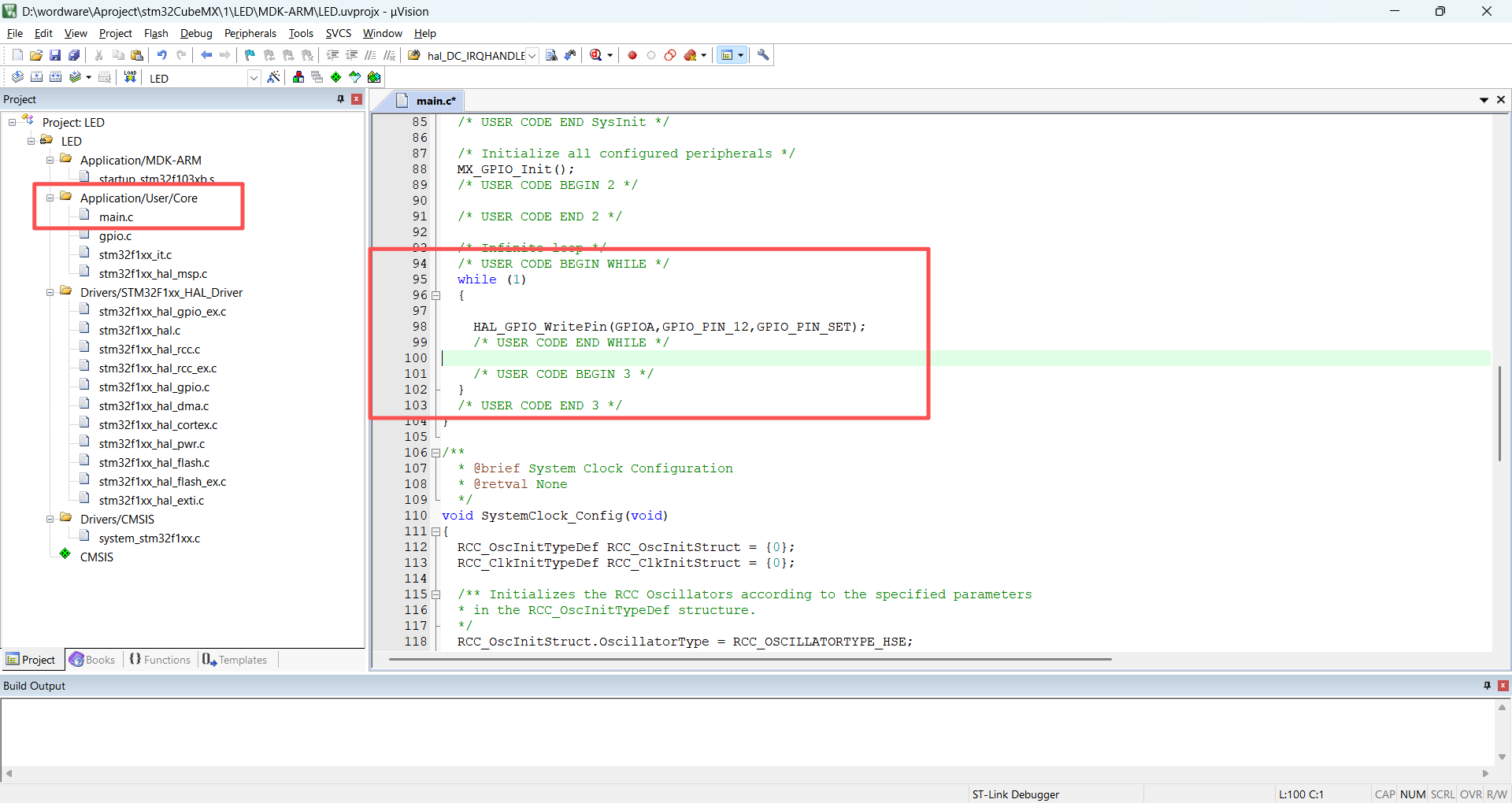
Task: Open a file using the folder icon
Action: click(36, 55)
